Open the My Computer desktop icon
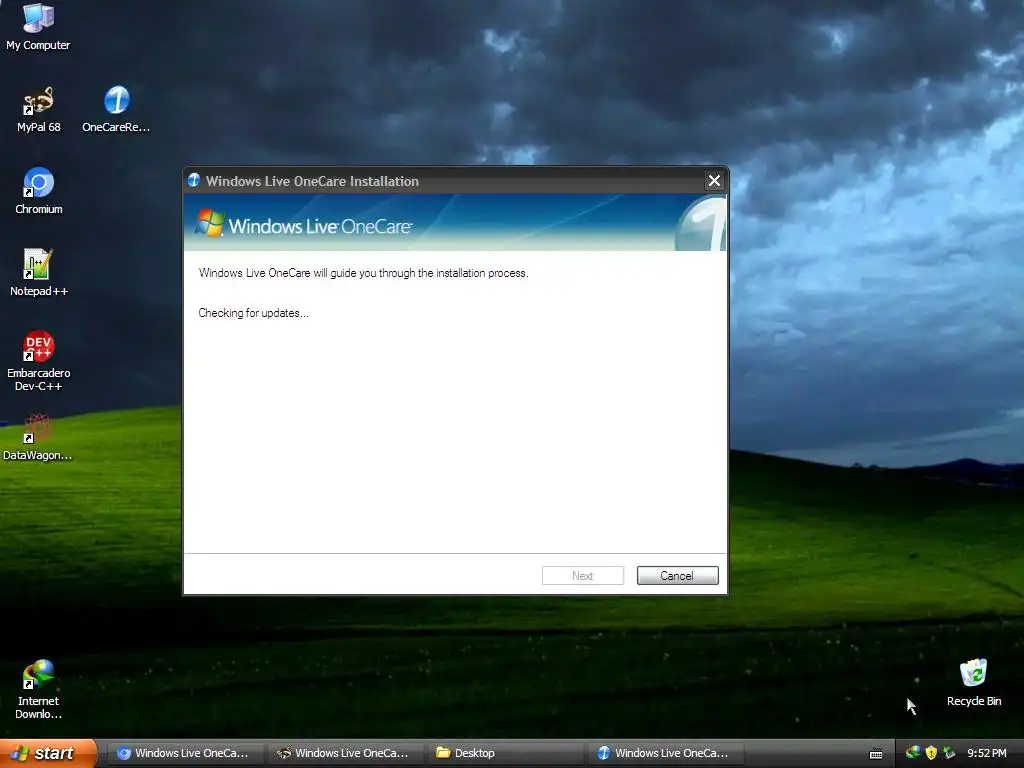Viewport: 1024px width, 768px height. [38, 26]
